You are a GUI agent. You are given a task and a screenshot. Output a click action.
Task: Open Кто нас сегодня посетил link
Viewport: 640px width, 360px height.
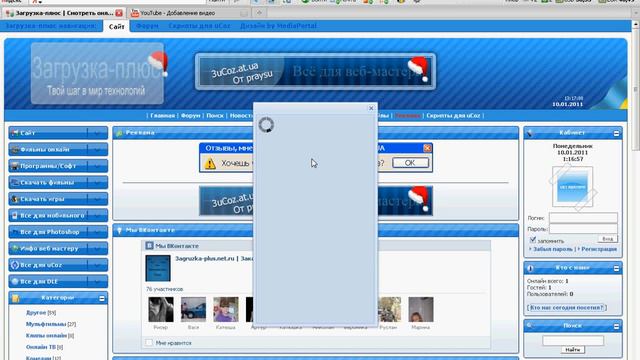567,307
